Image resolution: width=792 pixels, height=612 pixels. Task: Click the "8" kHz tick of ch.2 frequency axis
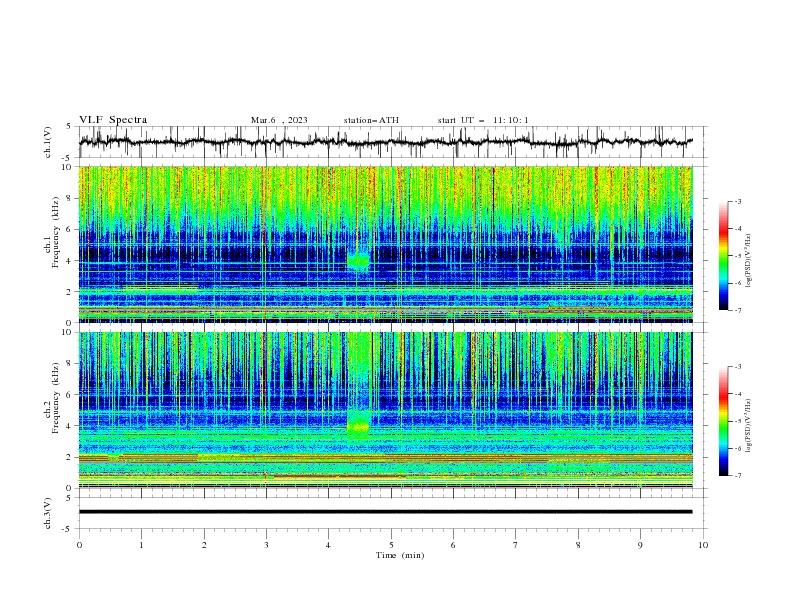(70, 364)
